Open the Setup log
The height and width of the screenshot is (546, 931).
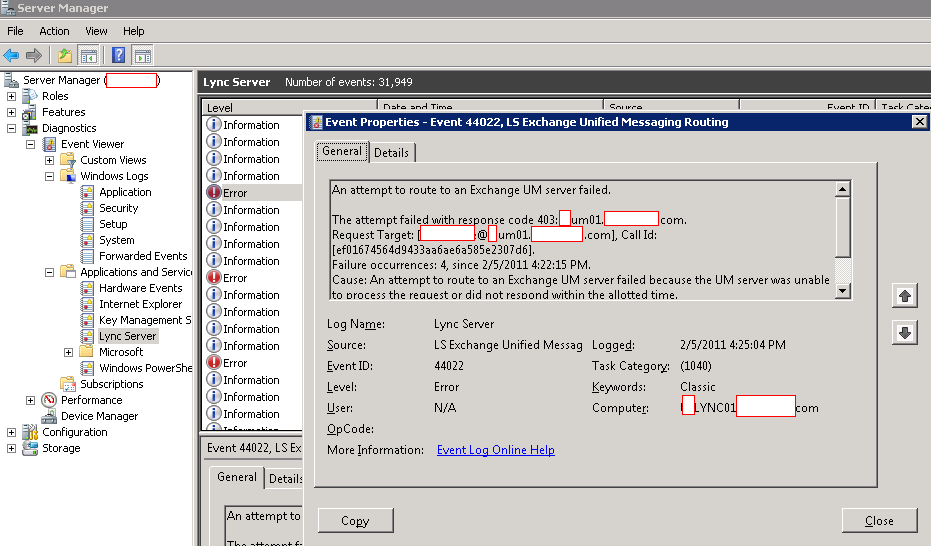pyautogui.click(x=113, y=224)
